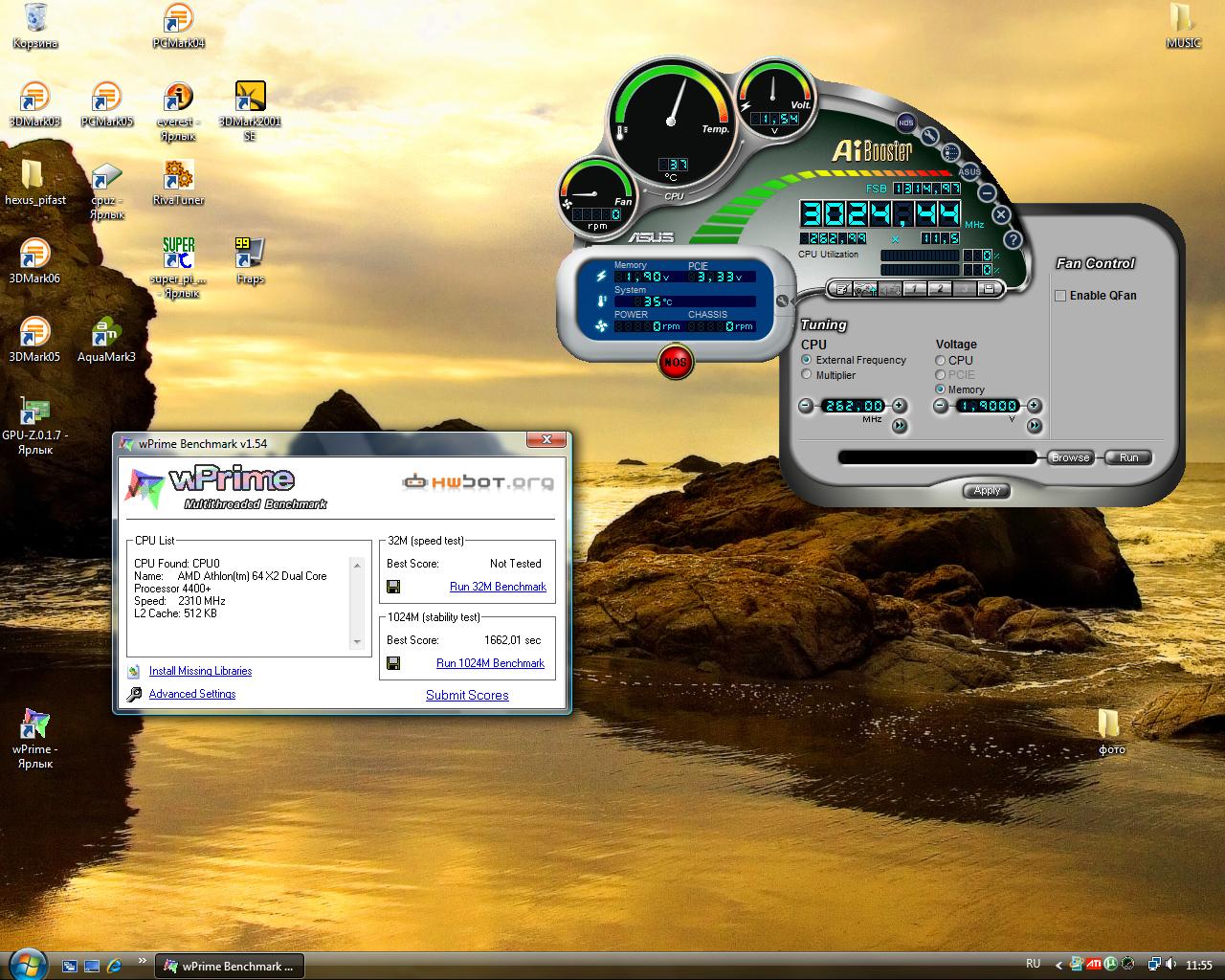Screen dimensions: 1225x980
Task: Open the 3DMark03 desktop shortcut
Action: pyautogui.click(x=34, y=104)
